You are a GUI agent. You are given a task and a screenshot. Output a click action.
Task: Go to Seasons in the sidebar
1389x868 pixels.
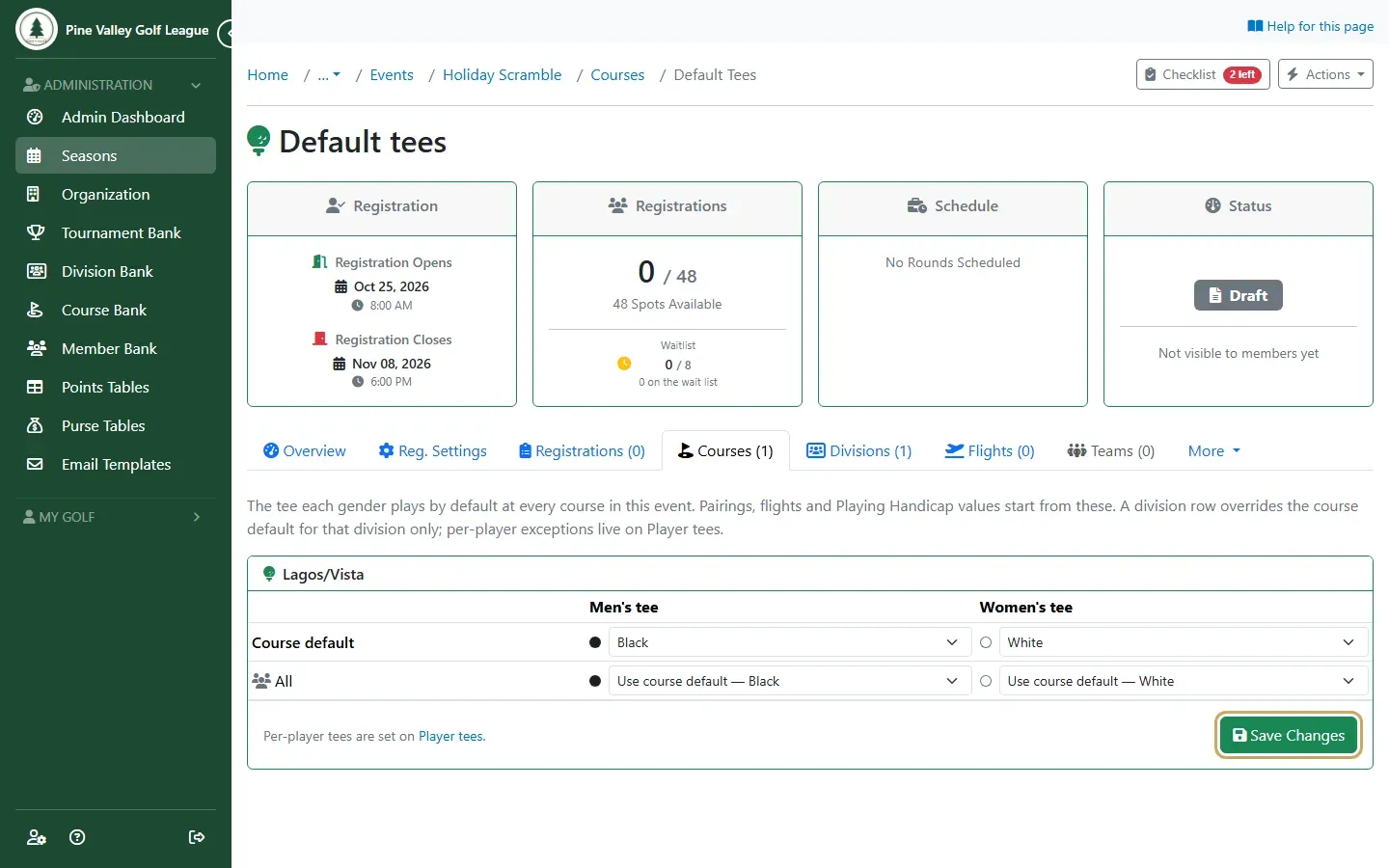point(116,155)
